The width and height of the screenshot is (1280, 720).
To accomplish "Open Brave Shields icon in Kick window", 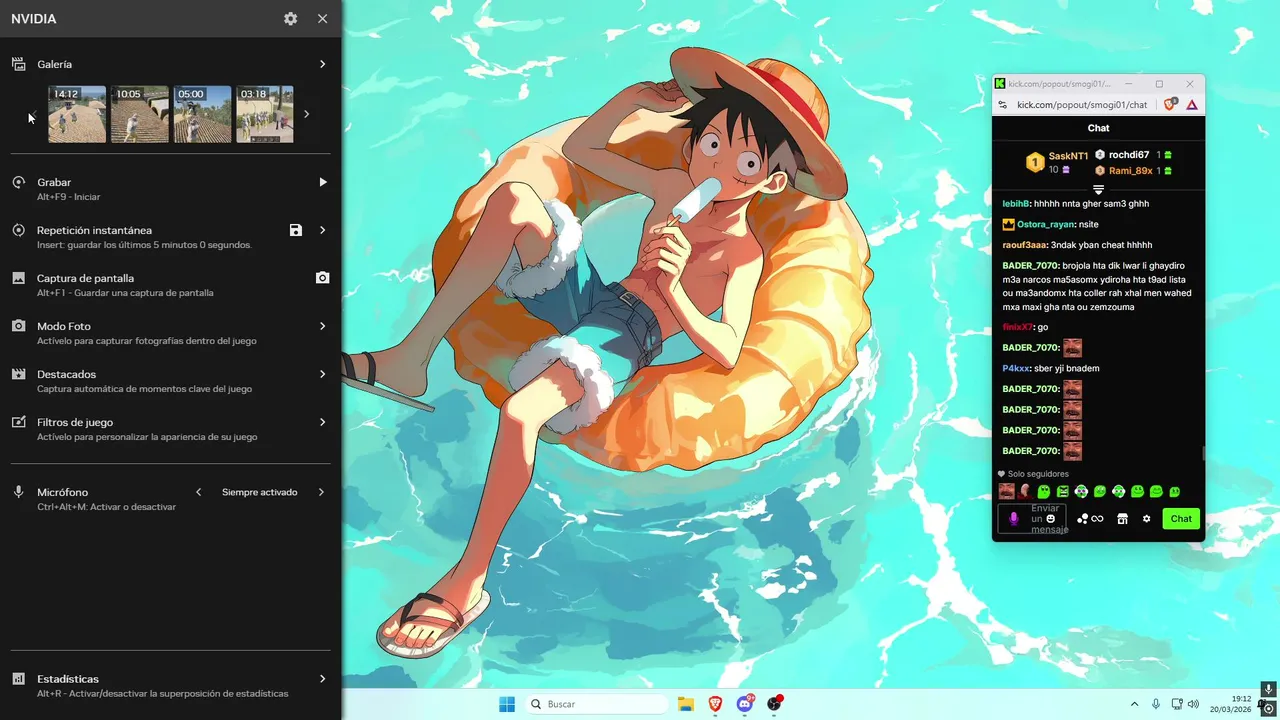I will point(1170,104).
